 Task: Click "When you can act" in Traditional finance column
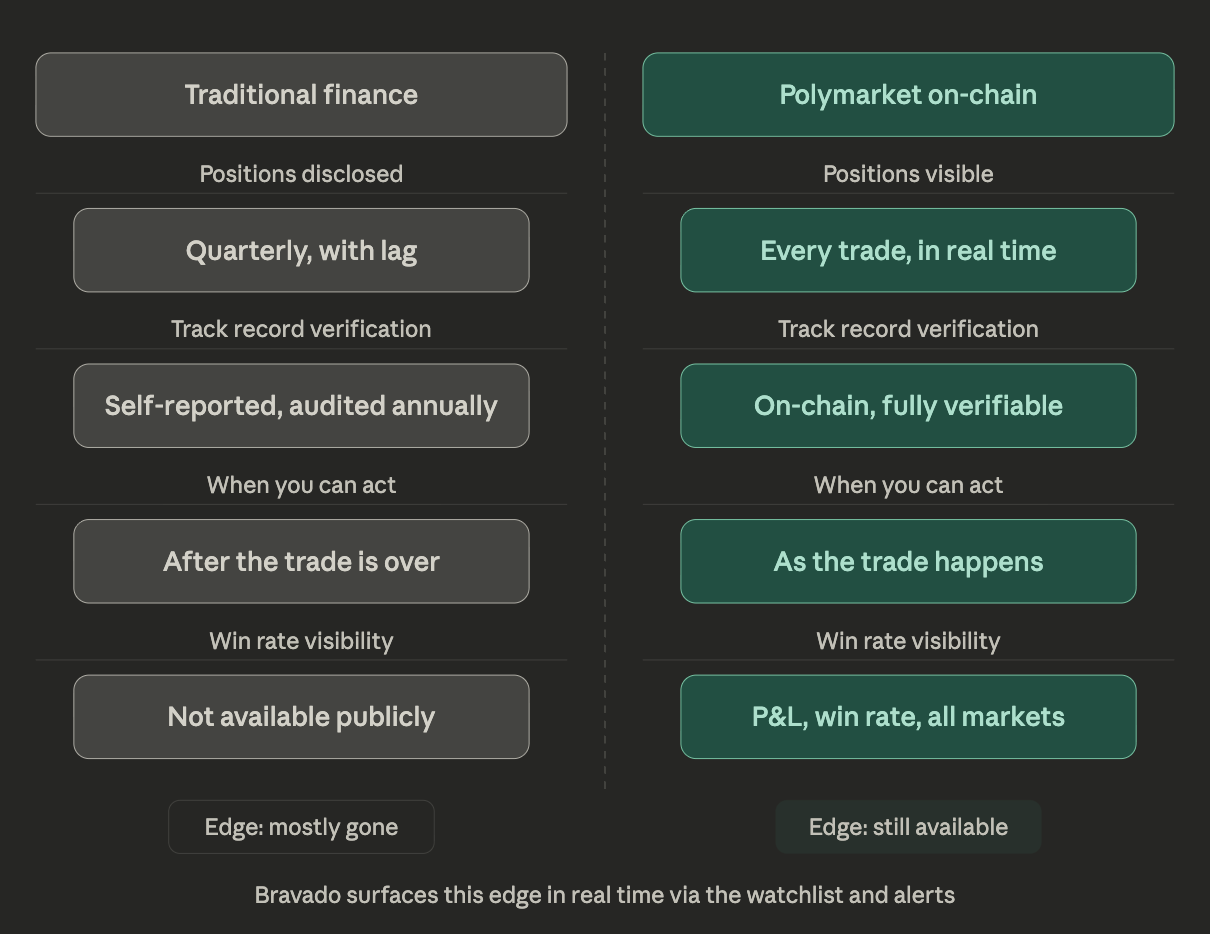pyautogui.click(x=301, y=485)
